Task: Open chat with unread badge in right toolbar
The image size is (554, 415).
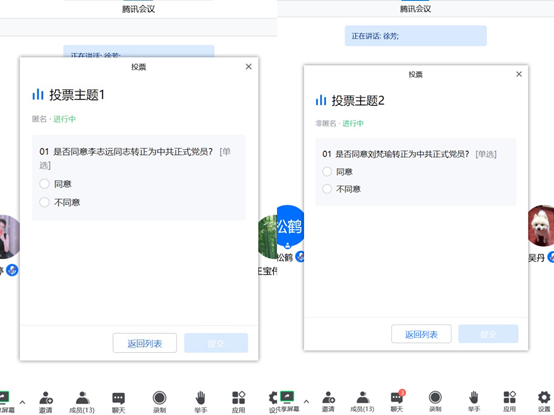Action: [x=397, y=401]
